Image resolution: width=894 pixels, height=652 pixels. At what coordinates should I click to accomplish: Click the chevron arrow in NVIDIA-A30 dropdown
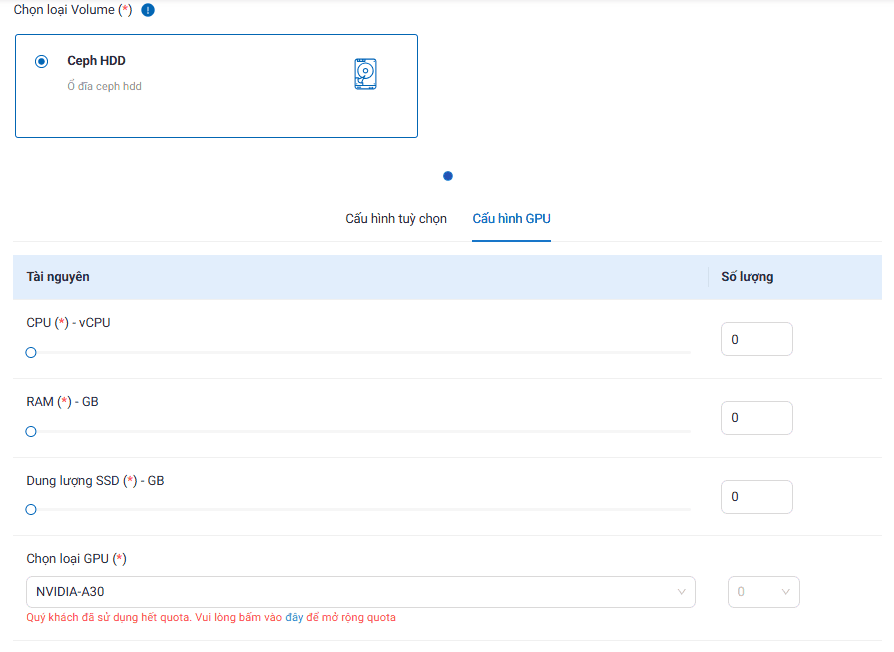(x=683, y=592)
